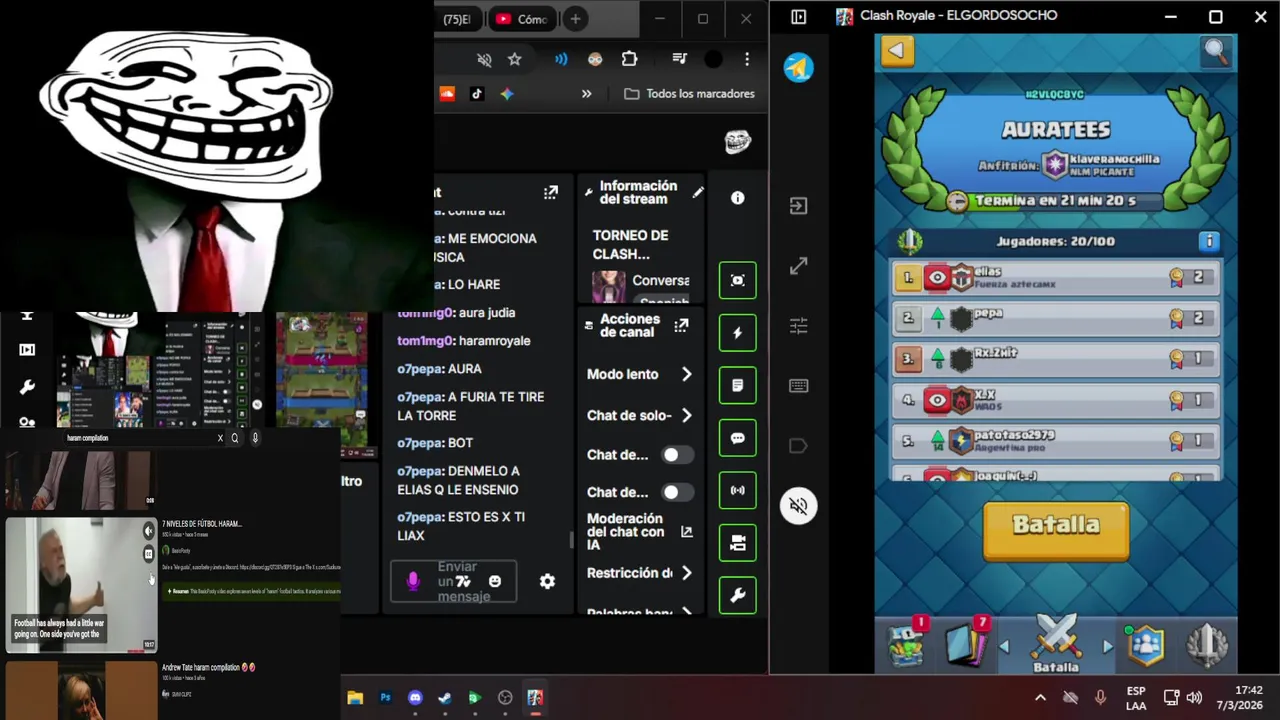Image resolution: width=1280 pixels, height=720 pixels.
Task: Open Todos los marcadores folder
Action: pos(689,93)
